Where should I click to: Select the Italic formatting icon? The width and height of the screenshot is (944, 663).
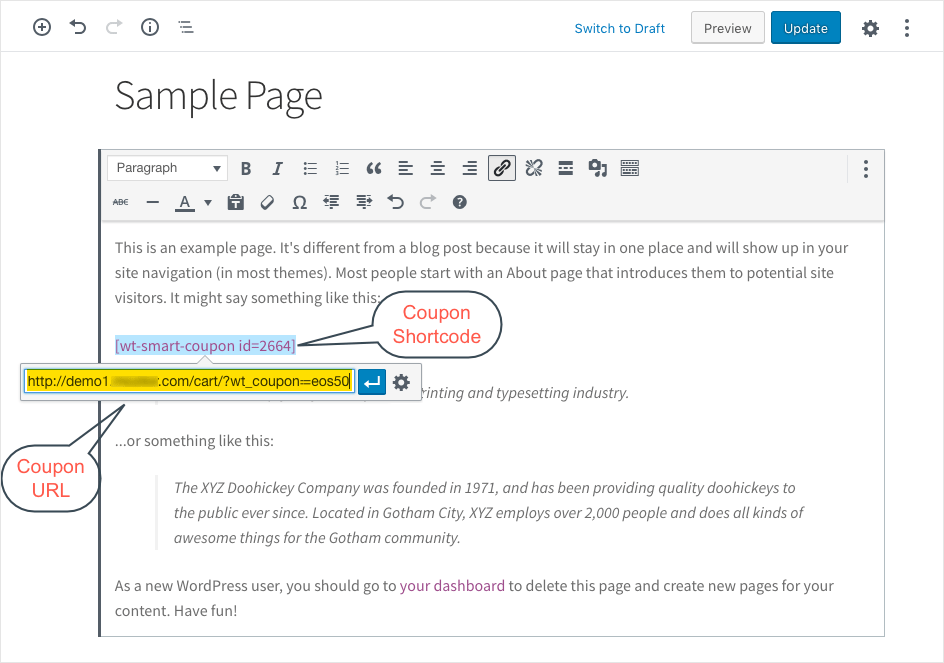277,168
